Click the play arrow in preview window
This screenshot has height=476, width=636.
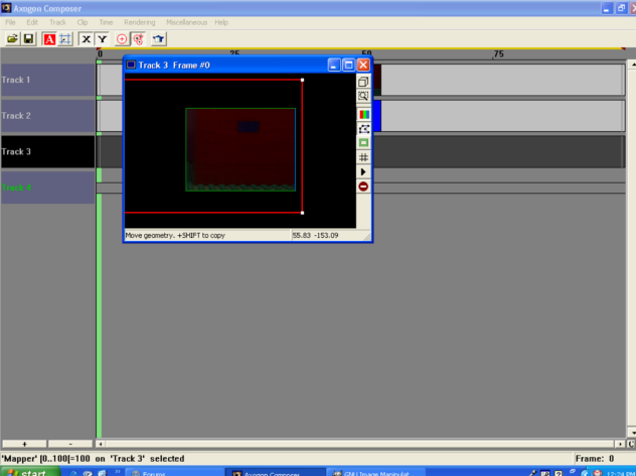point(363,172)
